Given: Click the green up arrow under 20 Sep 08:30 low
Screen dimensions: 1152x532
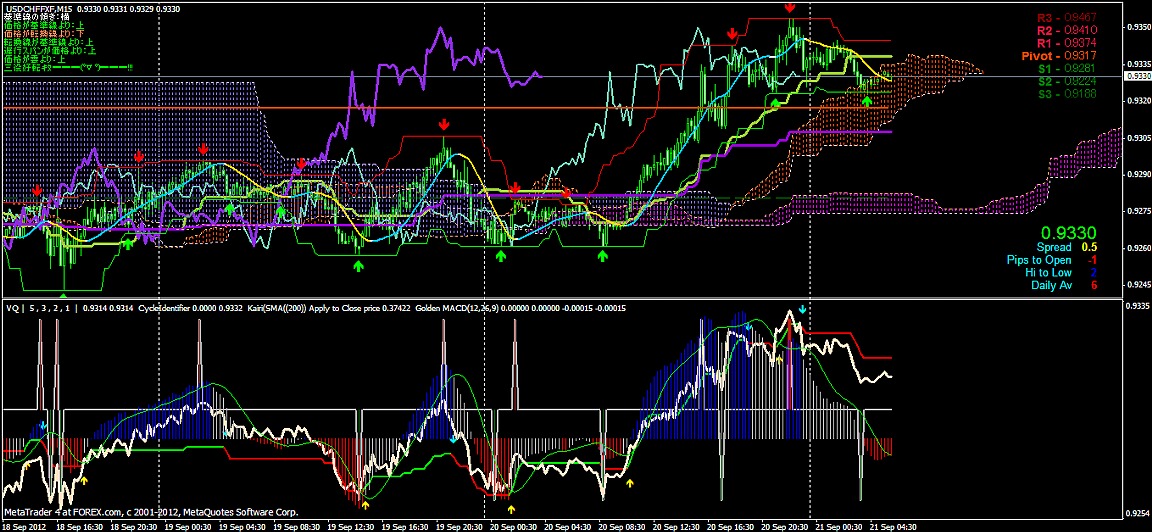Looking at the screenshot, I should [x=602, y=256].
